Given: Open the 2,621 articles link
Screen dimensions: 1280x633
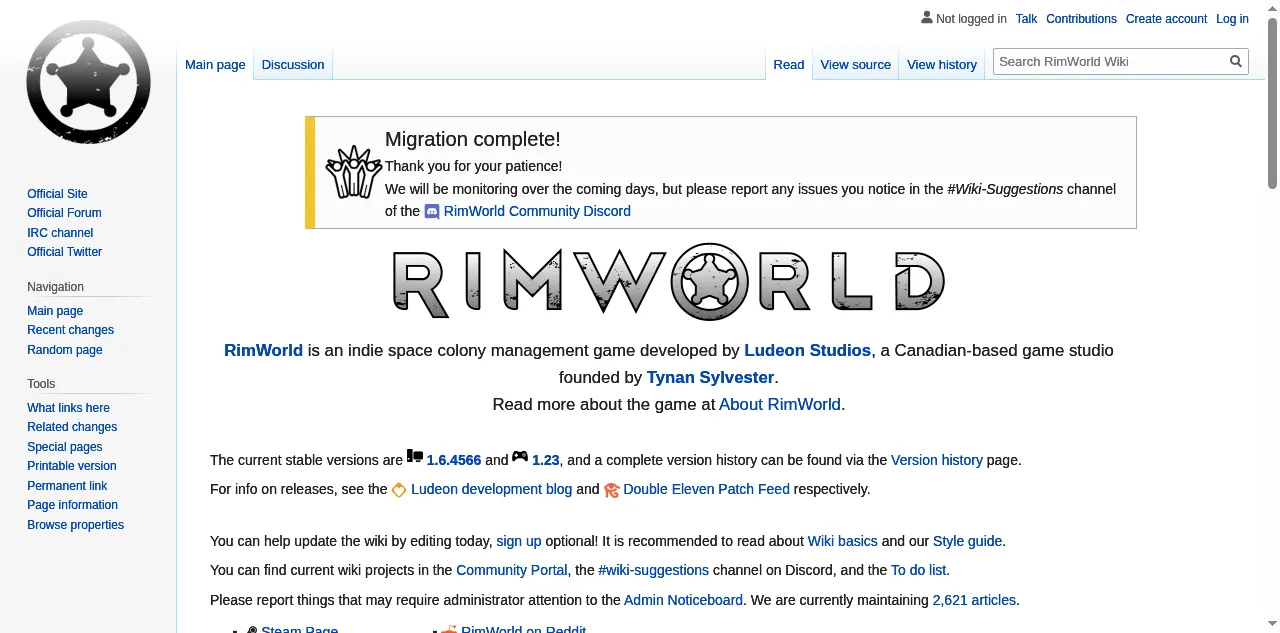Looking at the screenshot, I should (x=974, y=600).
